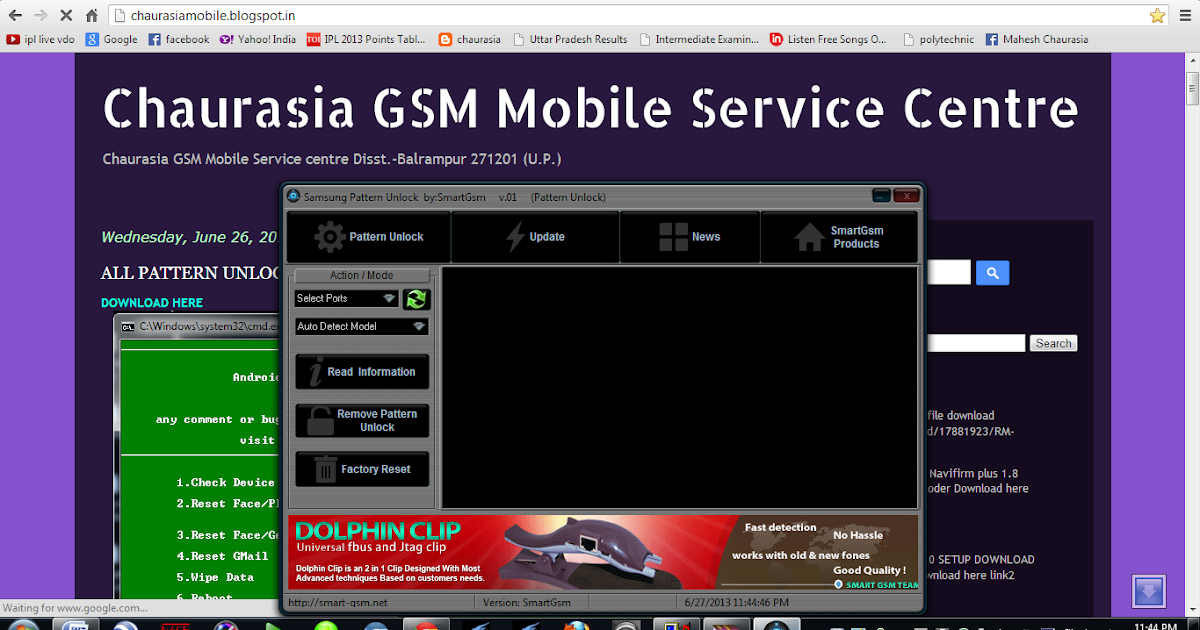Open the Yahoo! India bookmark

[x=258, y=40]
